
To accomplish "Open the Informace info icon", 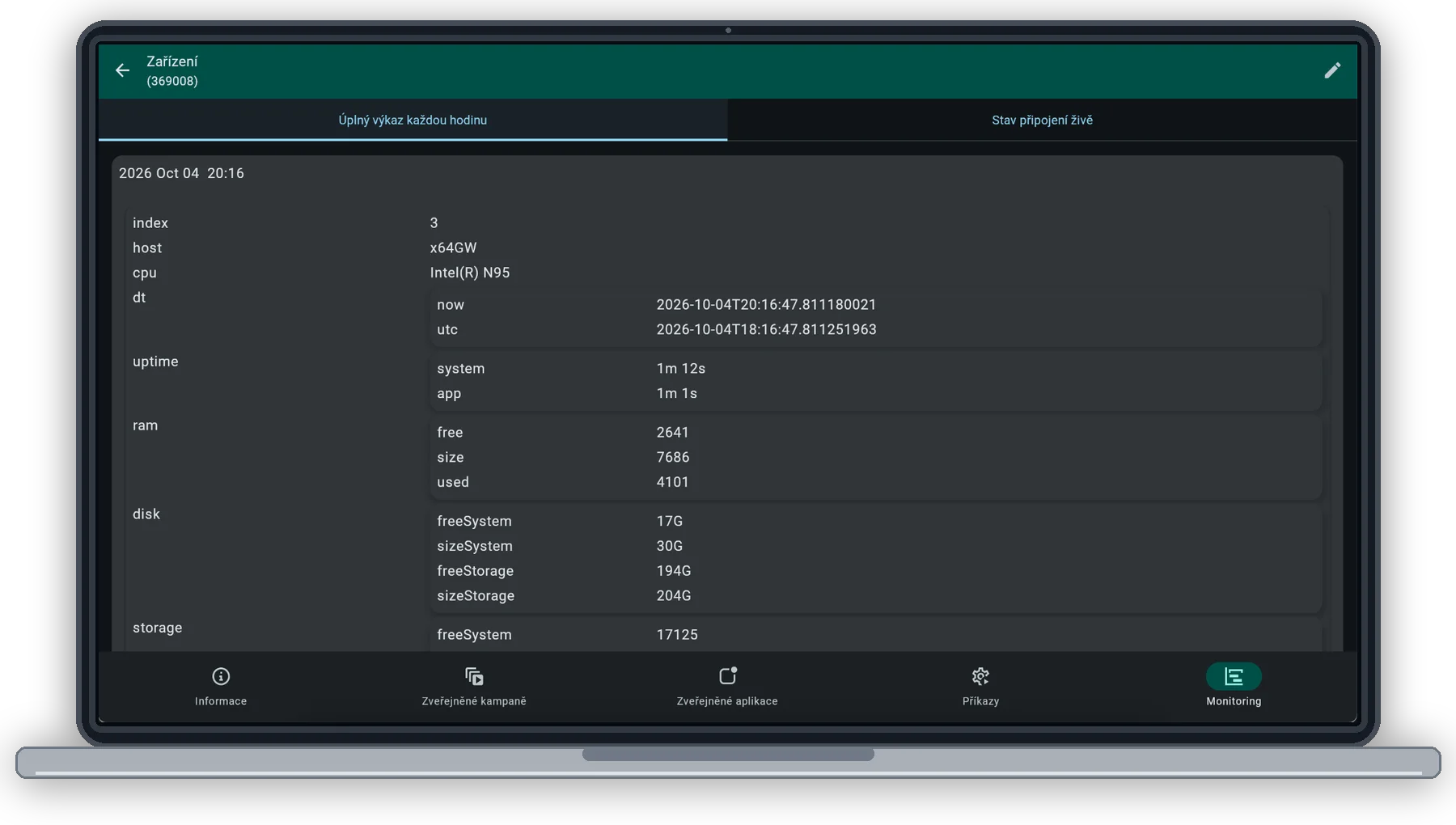I will pyautogui.click(x=221, y=676).
